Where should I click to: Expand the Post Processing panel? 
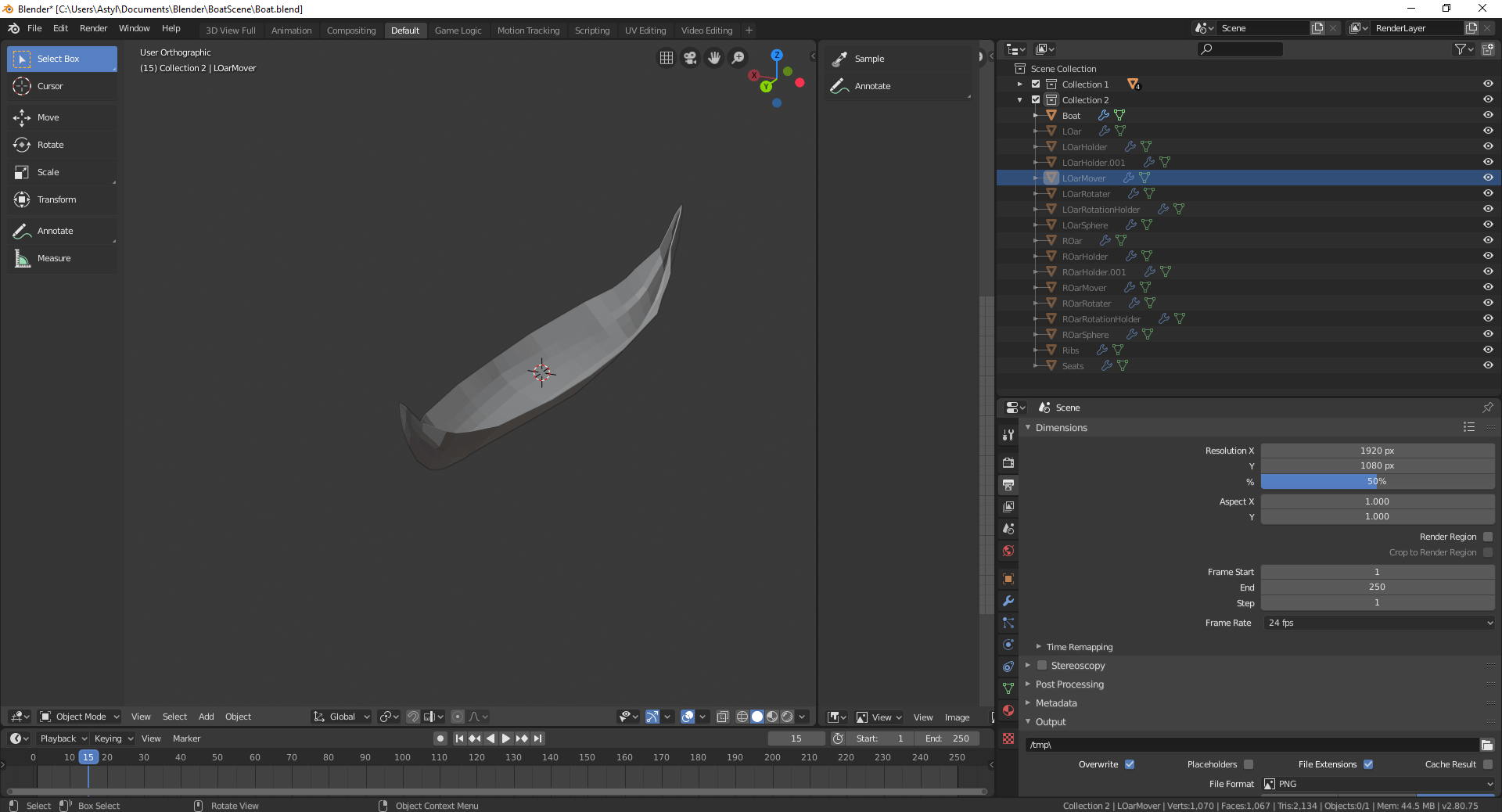[1069, 684]
